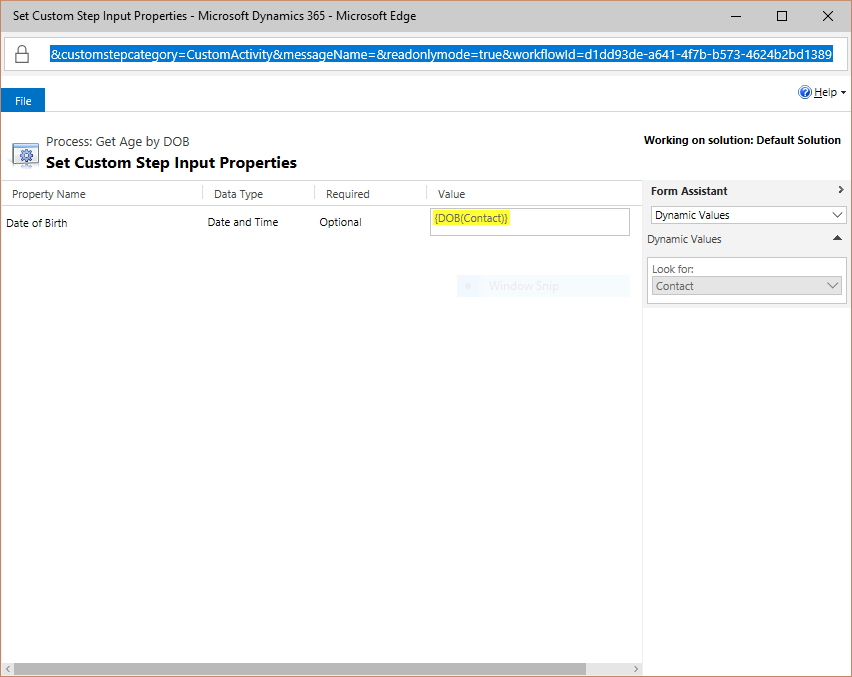Click the Property Name column header

point(49,194)
